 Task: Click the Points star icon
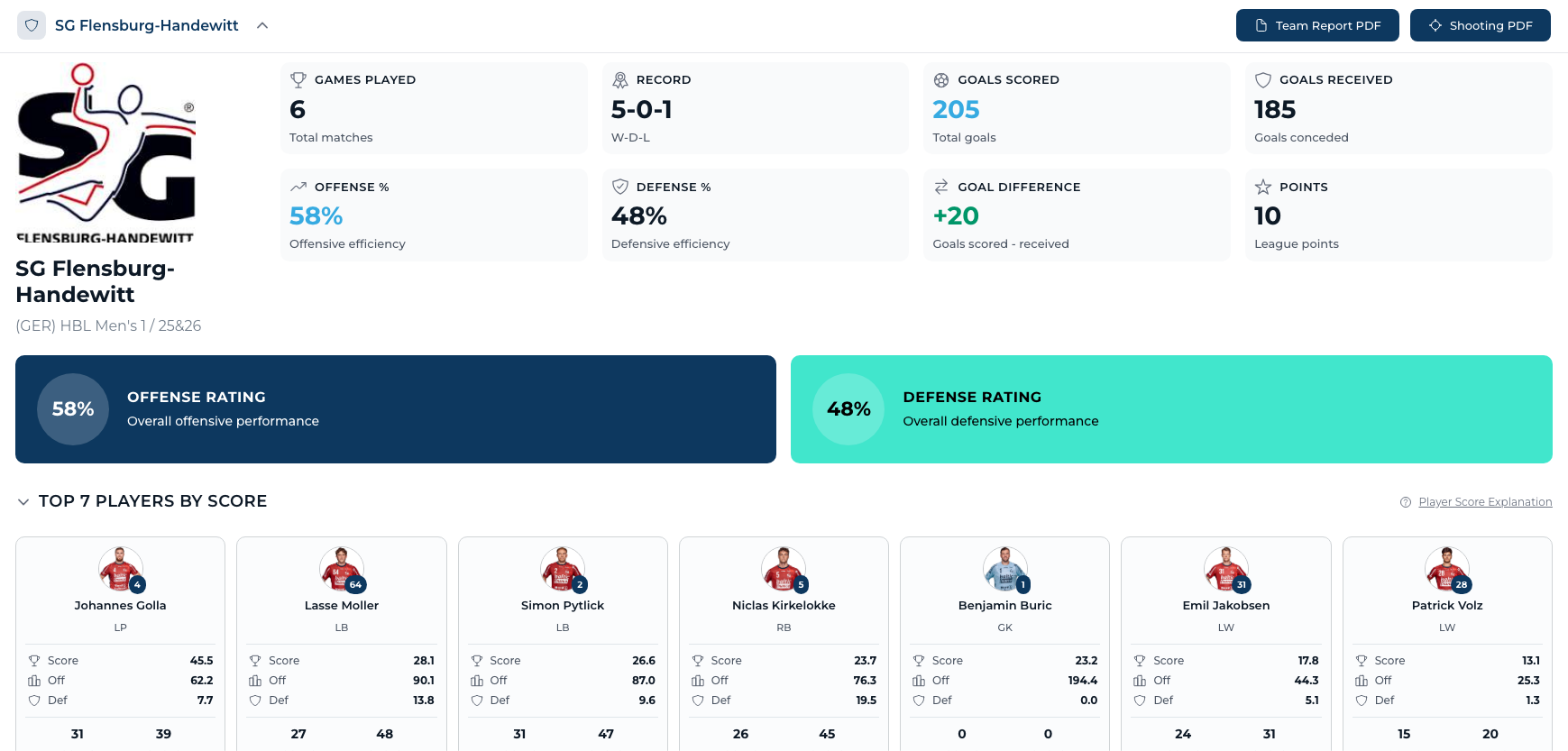pyautogui.click(x=1263, y=187)
